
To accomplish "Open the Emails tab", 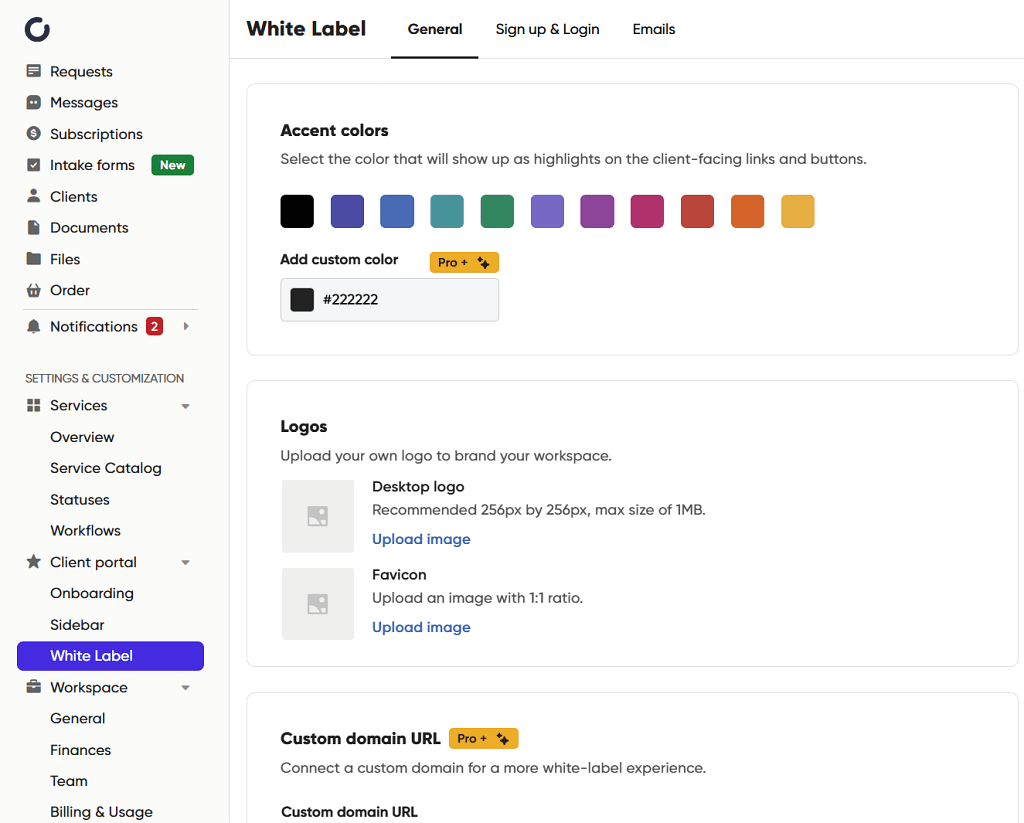I will 654,29.
